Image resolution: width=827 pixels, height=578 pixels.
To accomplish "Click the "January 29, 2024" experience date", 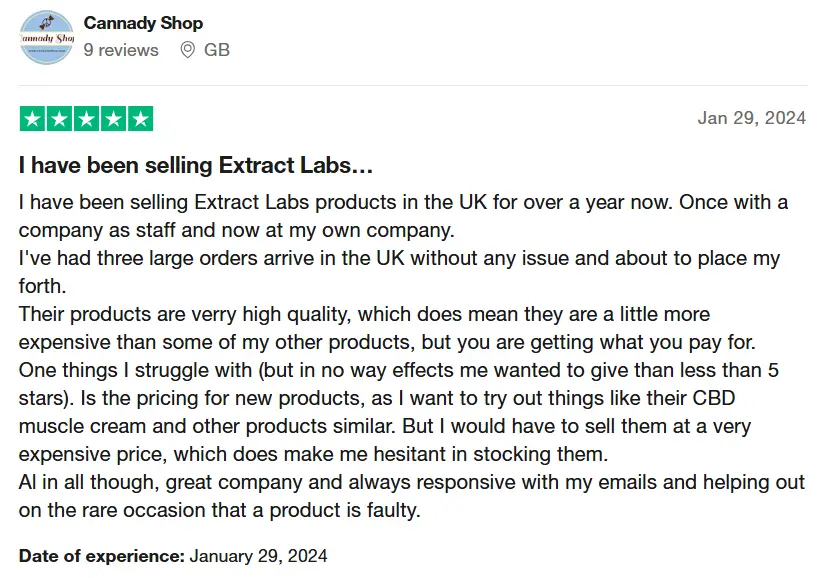I will [258, 556].
